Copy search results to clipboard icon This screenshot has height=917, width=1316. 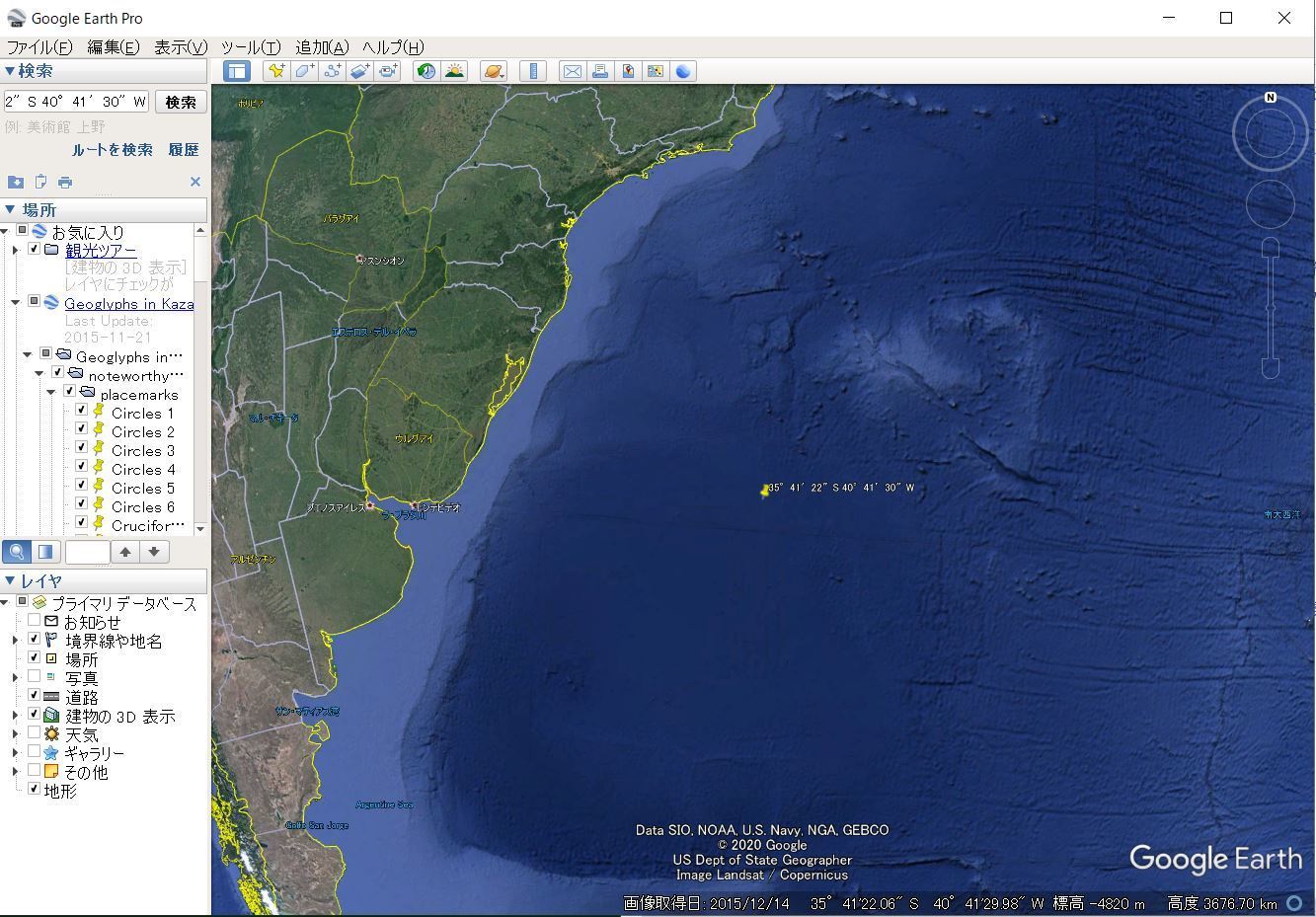(x=40, y=182)
